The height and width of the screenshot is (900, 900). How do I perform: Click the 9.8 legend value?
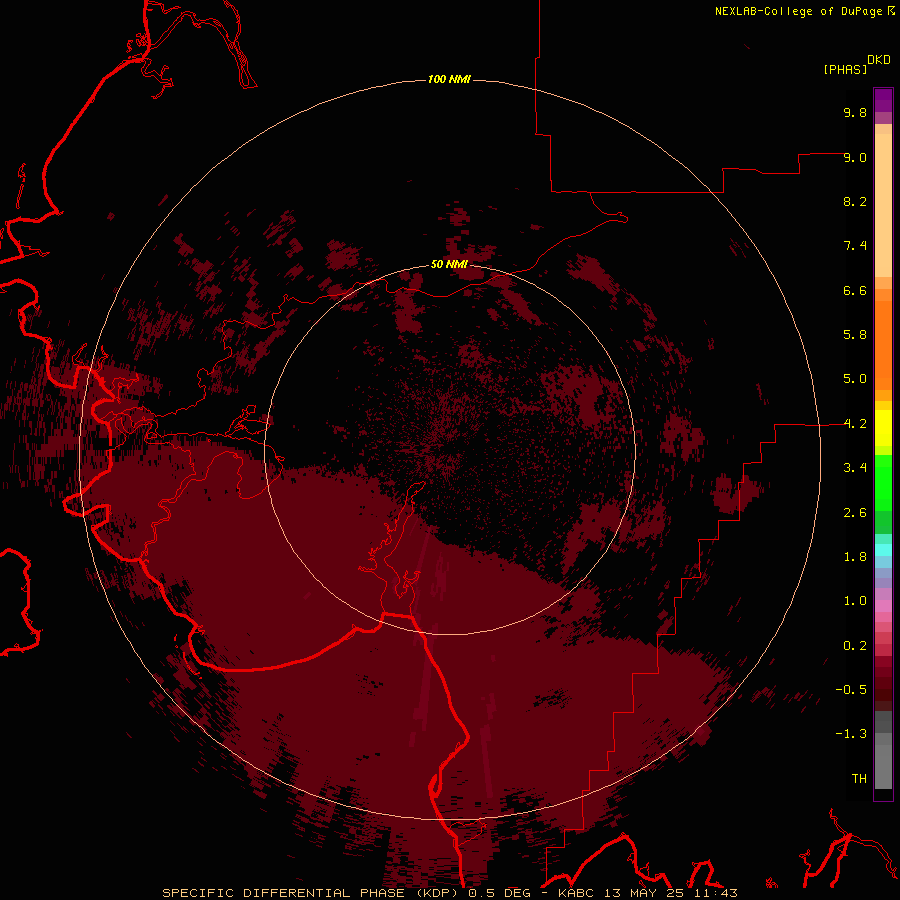tap(855, 112)
